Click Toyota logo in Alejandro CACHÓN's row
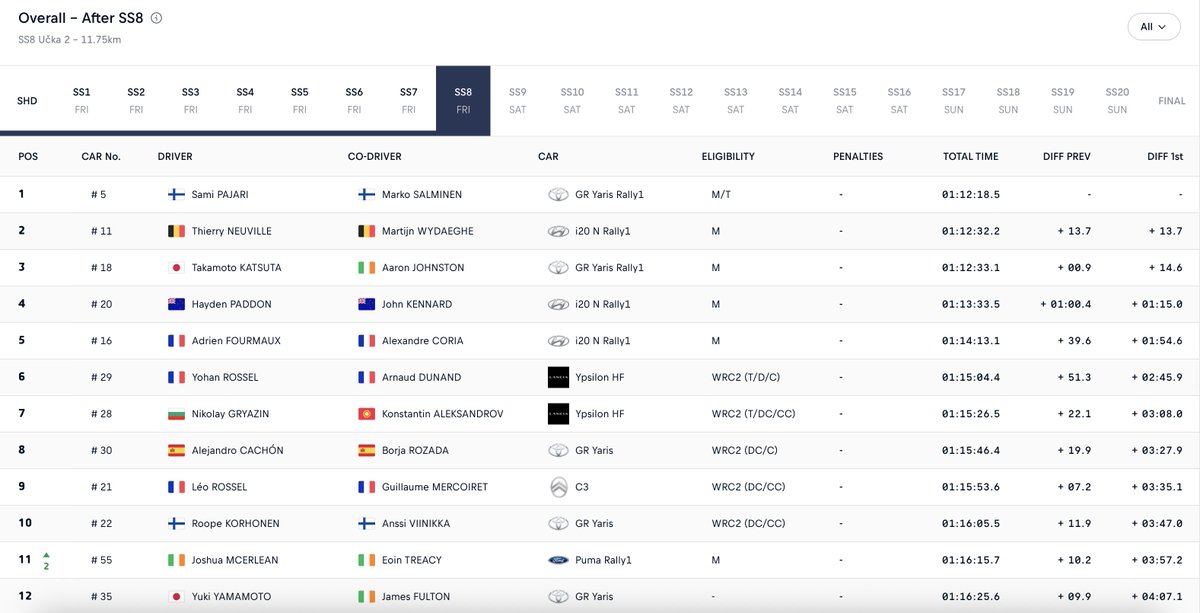The width and height of the screenshot is (1200, 613). tap(558, 450)
